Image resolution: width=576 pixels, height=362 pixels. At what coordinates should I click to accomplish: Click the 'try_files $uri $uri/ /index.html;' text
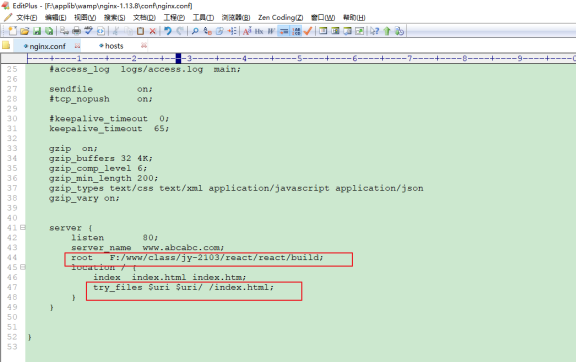coord(183,287)
